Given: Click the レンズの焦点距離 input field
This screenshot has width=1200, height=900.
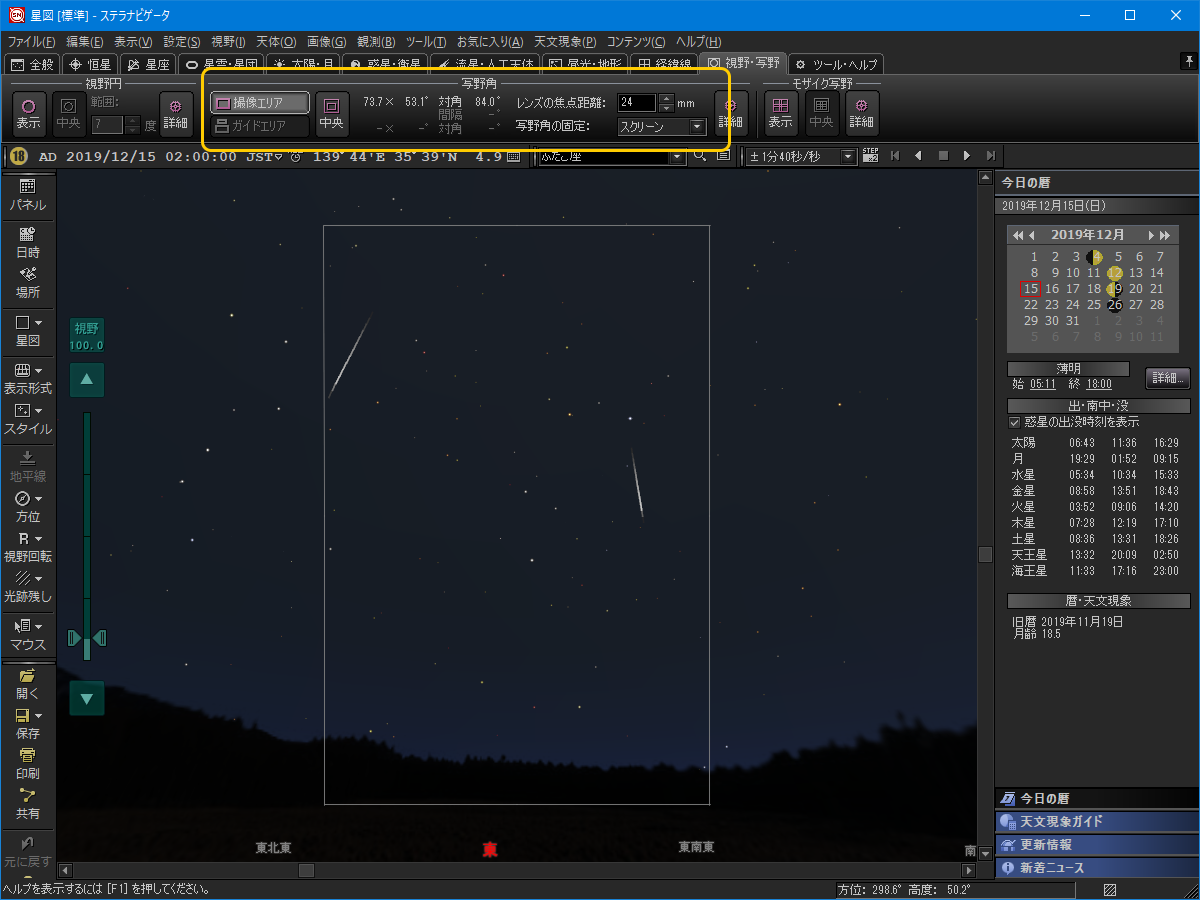Looking at the screenshot, I should tap(637, 102).
